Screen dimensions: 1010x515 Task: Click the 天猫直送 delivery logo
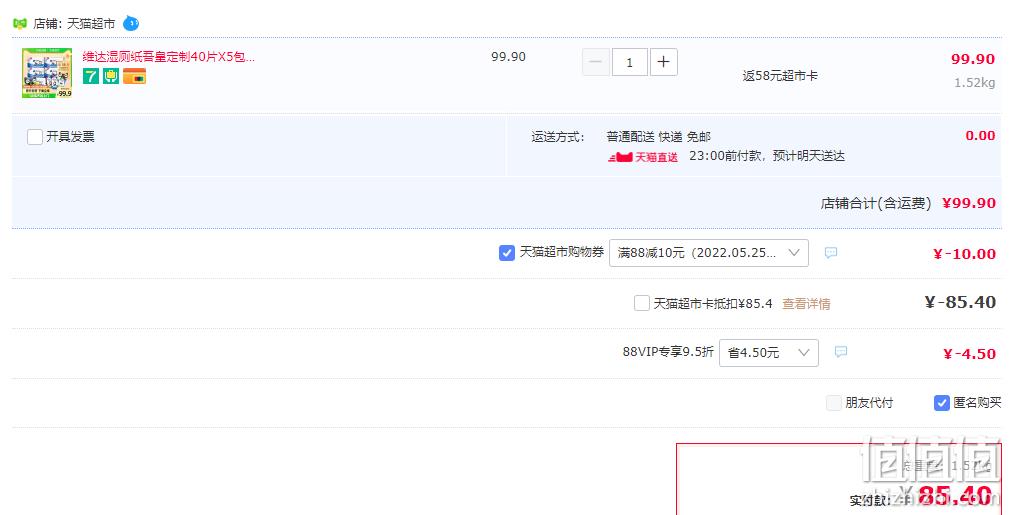[643, 156]
